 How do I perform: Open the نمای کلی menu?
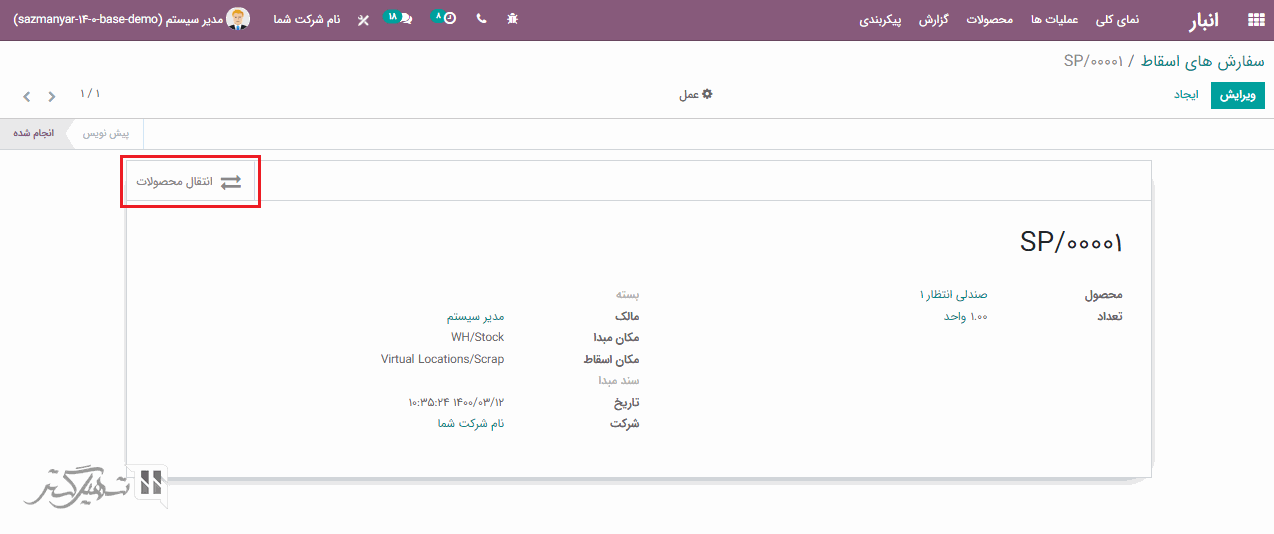click(1118, 19)
